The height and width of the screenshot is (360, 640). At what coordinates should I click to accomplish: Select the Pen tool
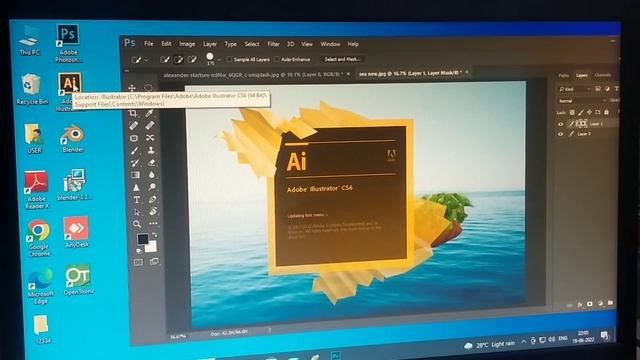point(152,199)
